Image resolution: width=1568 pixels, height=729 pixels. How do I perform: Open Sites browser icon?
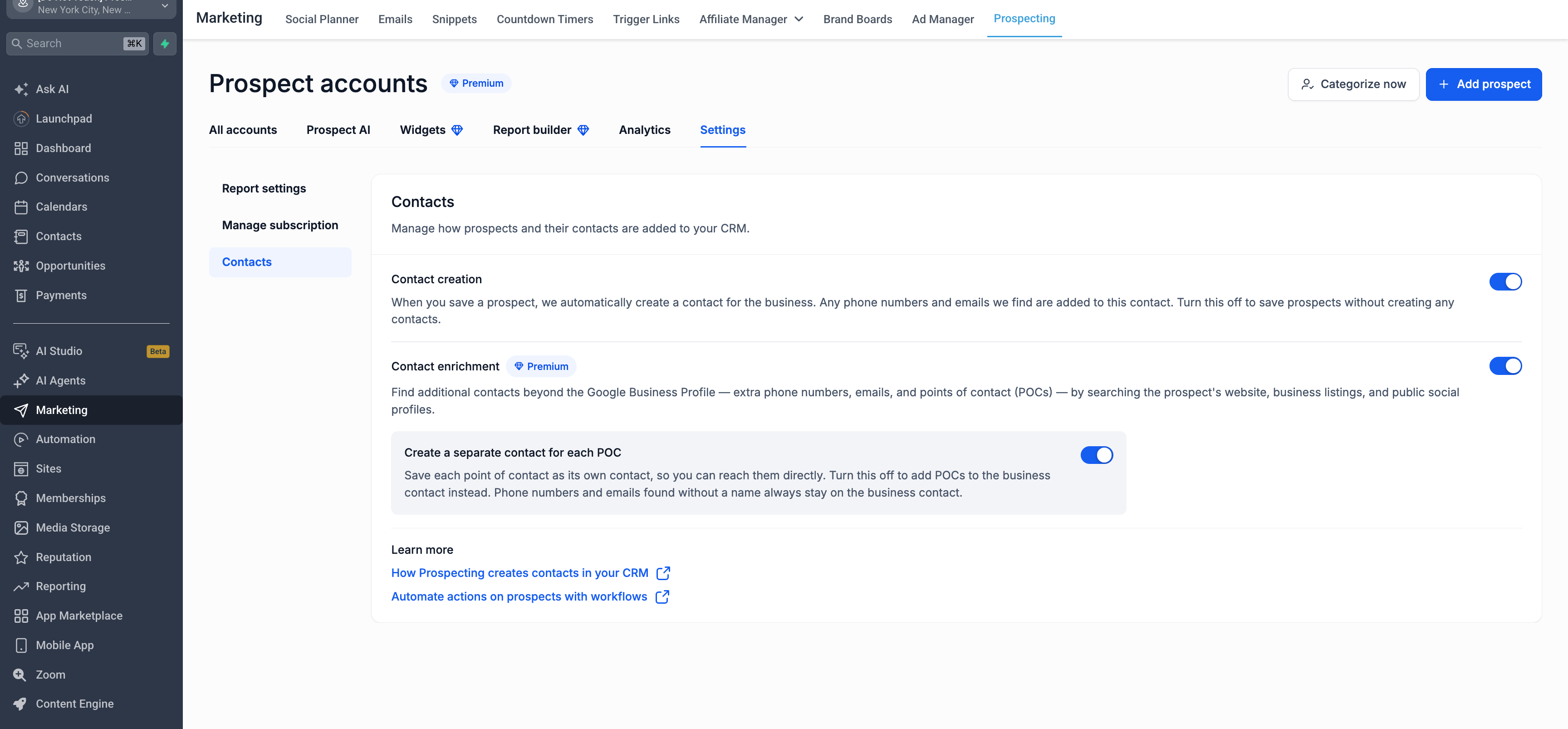click(x=21, y=469)
